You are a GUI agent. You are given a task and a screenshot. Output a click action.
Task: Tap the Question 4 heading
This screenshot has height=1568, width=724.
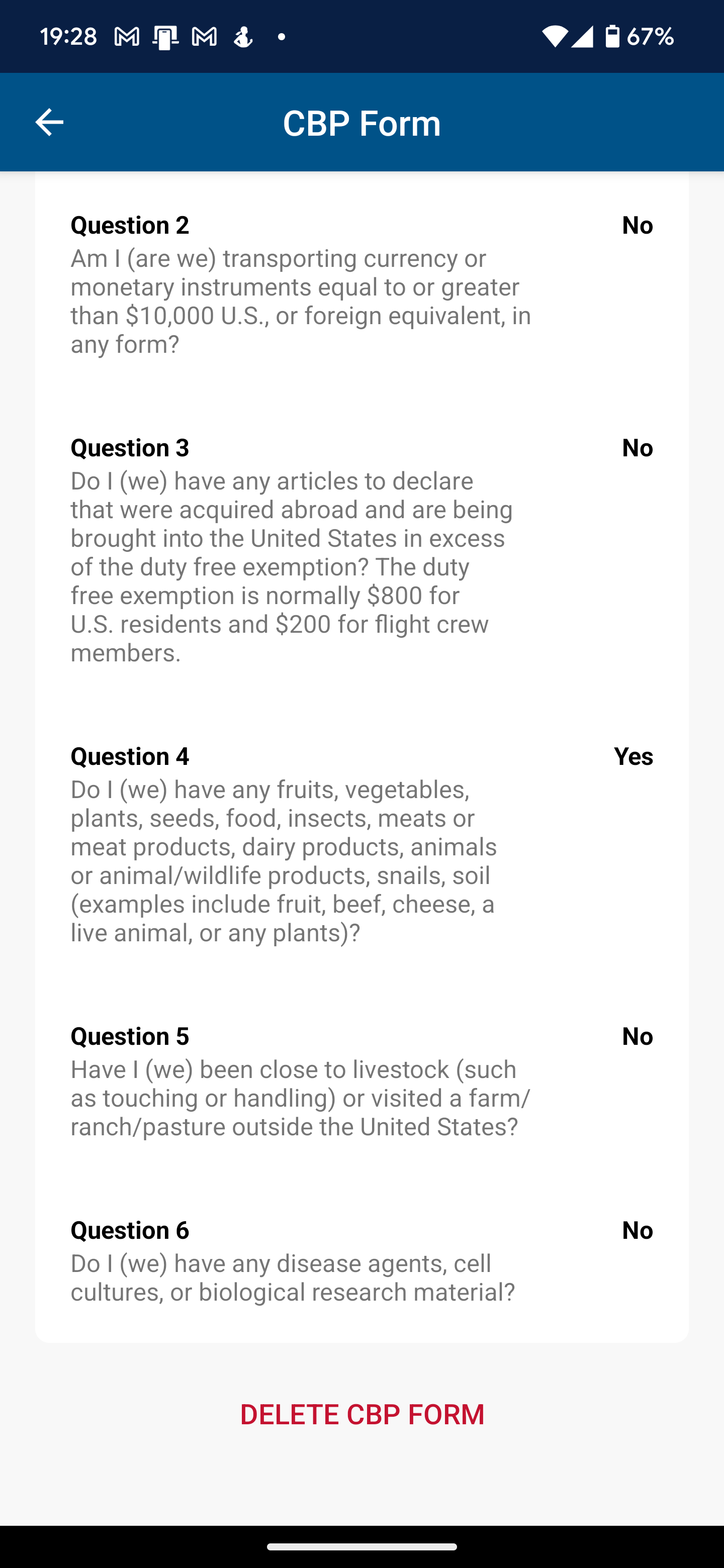coord(130,756)
